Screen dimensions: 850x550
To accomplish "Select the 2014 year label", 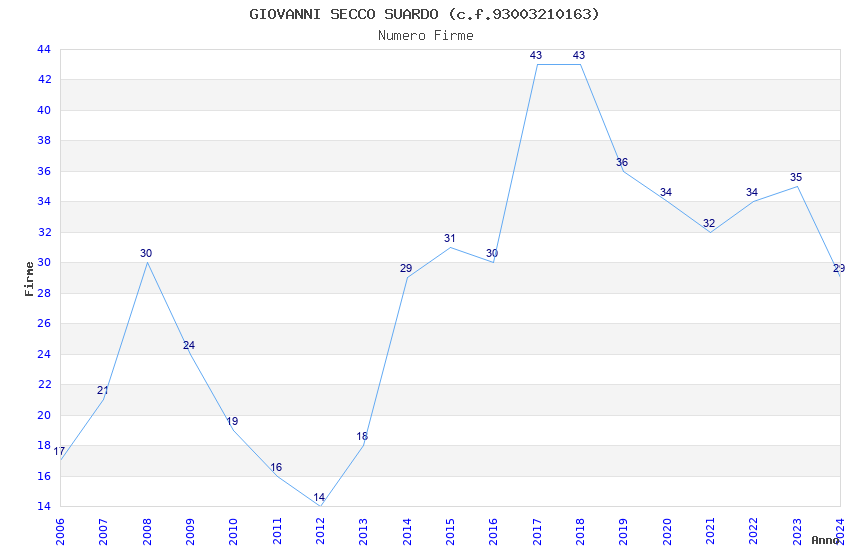I will [407, 531].
